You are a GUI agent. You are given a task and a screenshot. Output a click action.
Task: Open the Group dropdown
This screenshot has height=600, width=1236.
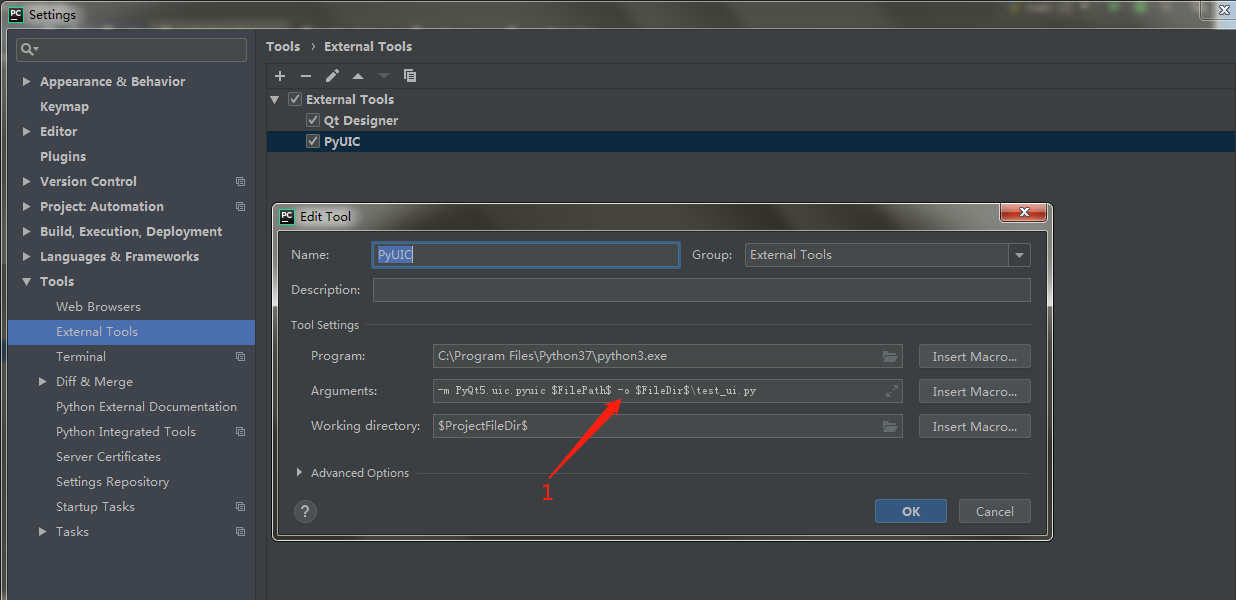(1019, 255)
